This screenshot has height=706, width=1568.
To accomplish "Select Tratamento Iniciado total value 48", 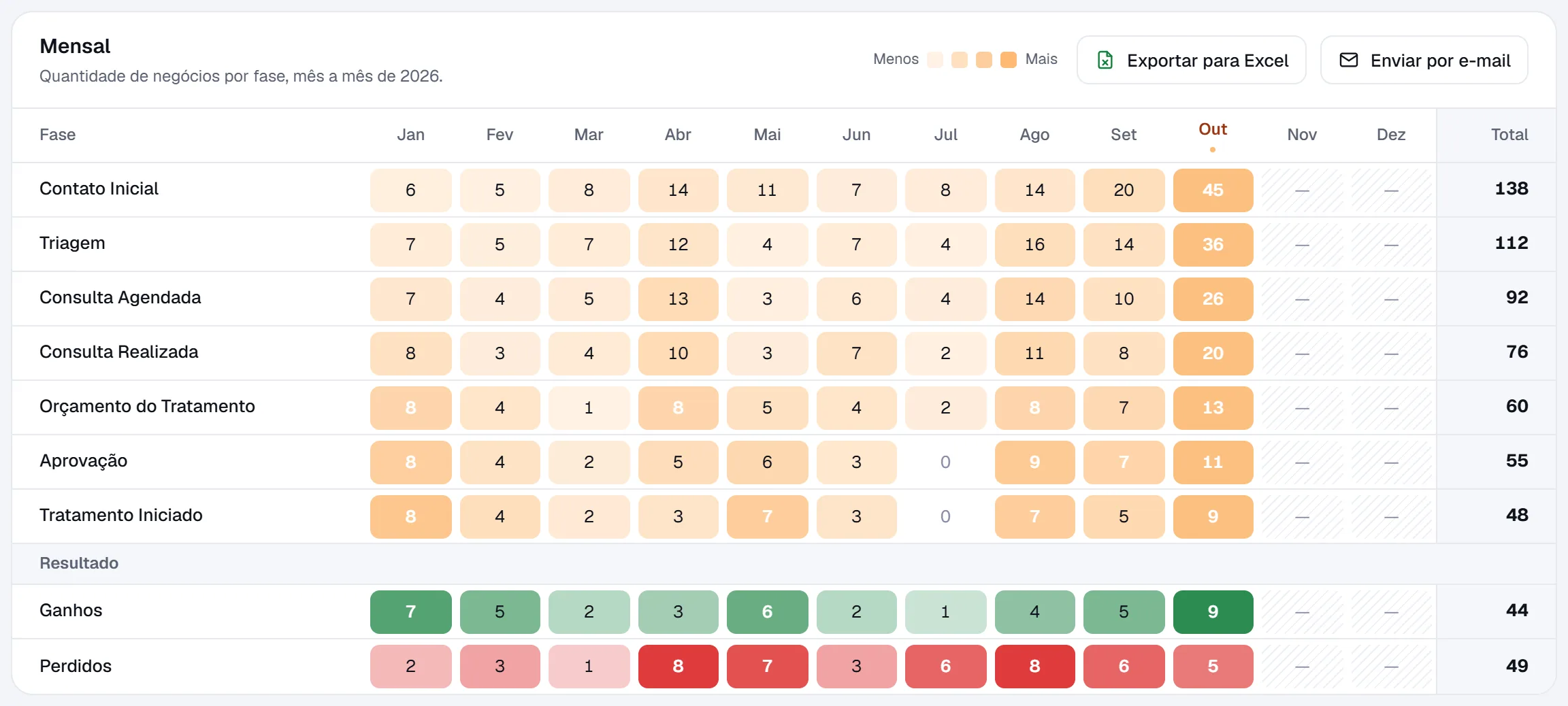I will coord(1517,515).
